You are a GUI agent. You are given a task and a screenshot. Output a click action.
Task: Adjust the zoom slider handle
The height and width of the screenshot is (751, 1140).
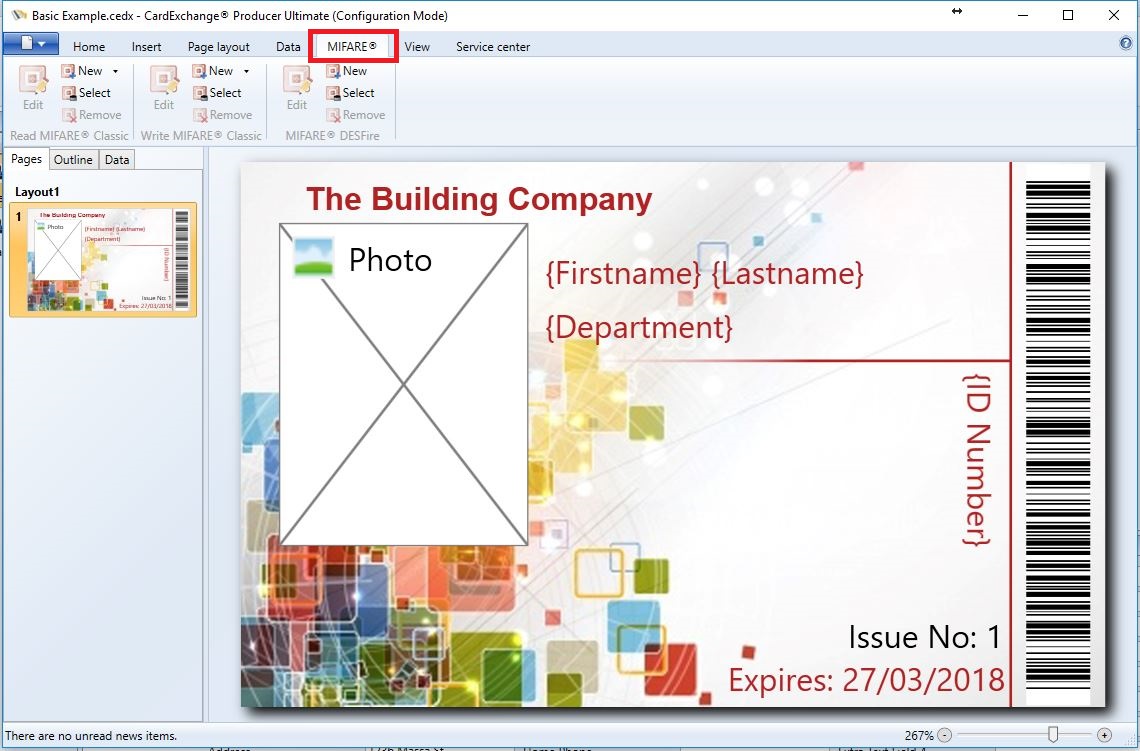coord(1052,735)
